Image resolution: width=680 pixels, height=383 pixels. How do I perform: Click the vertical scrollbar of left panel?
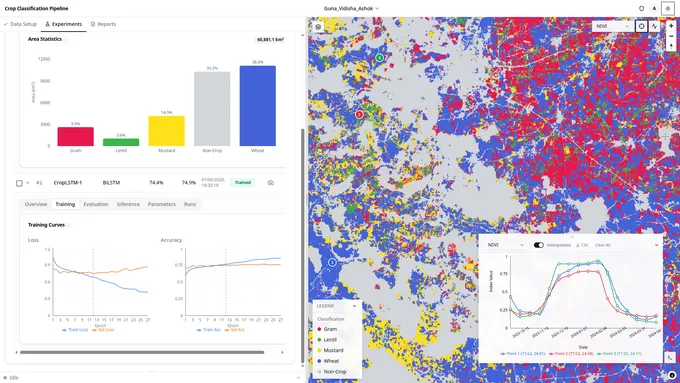point(303,245)
